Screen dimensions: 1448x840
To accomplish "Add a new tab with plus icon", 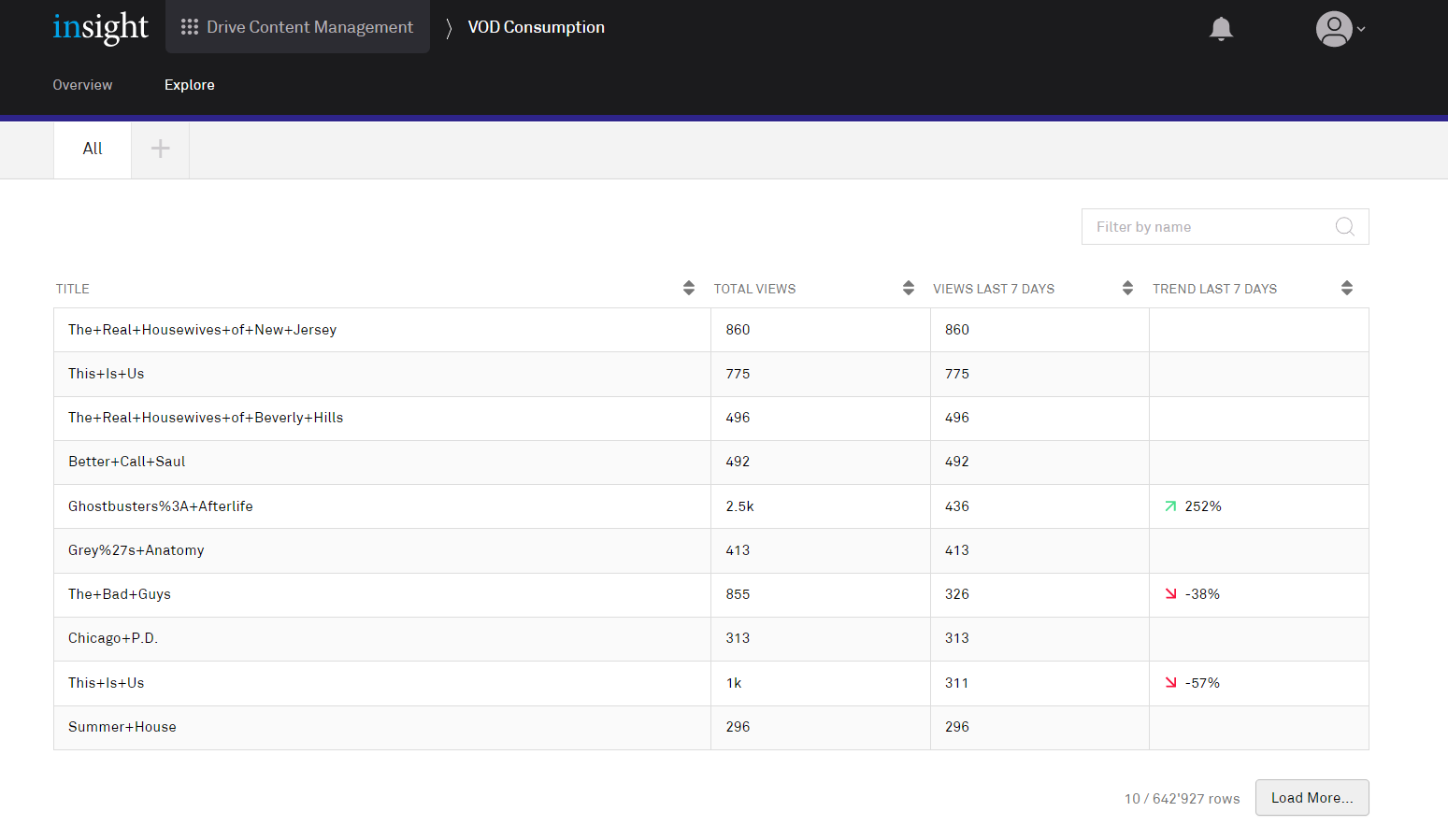I will tap(161, 149).
